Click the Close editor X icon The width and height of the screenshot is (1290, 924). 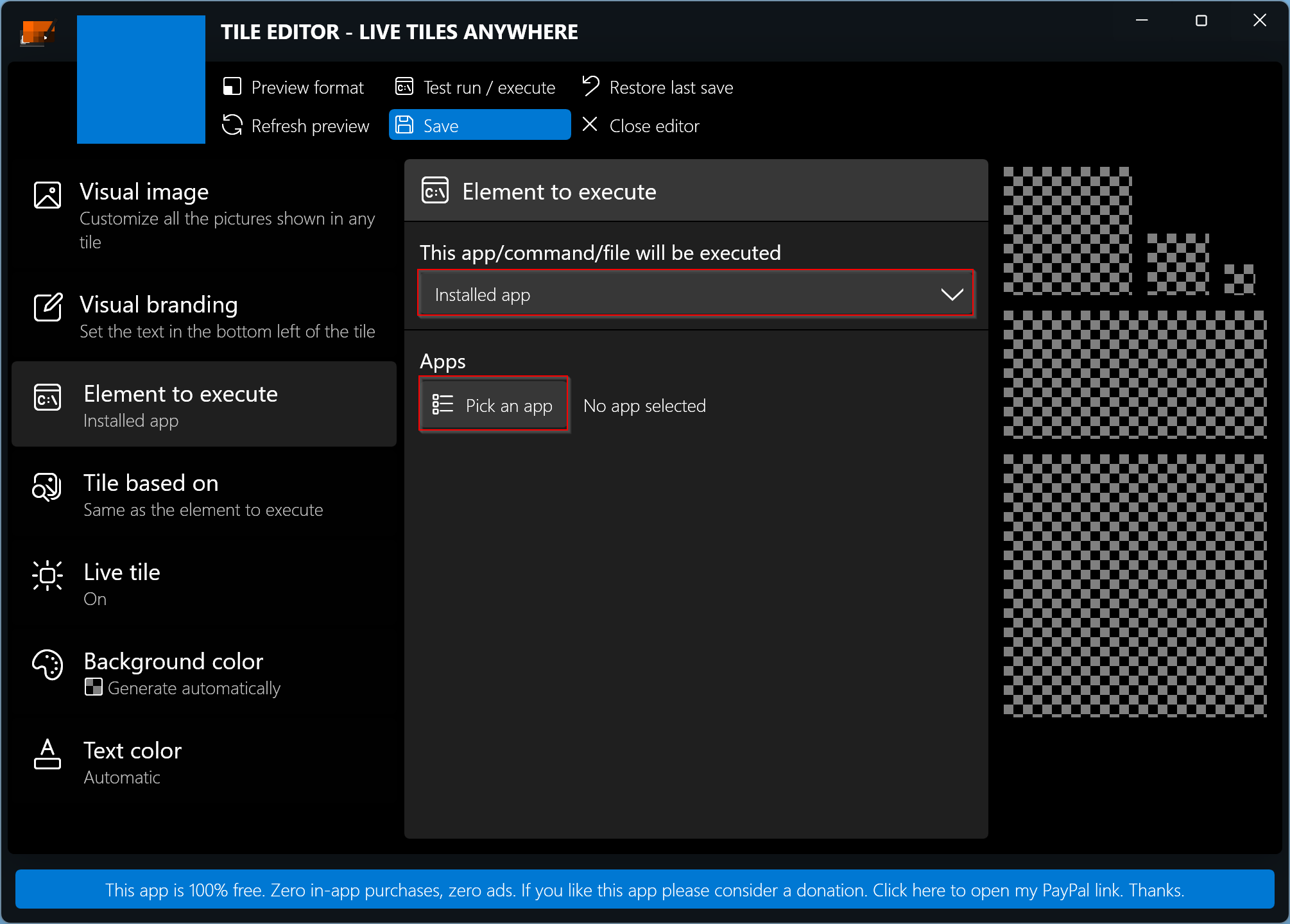(x=590, y=124)
